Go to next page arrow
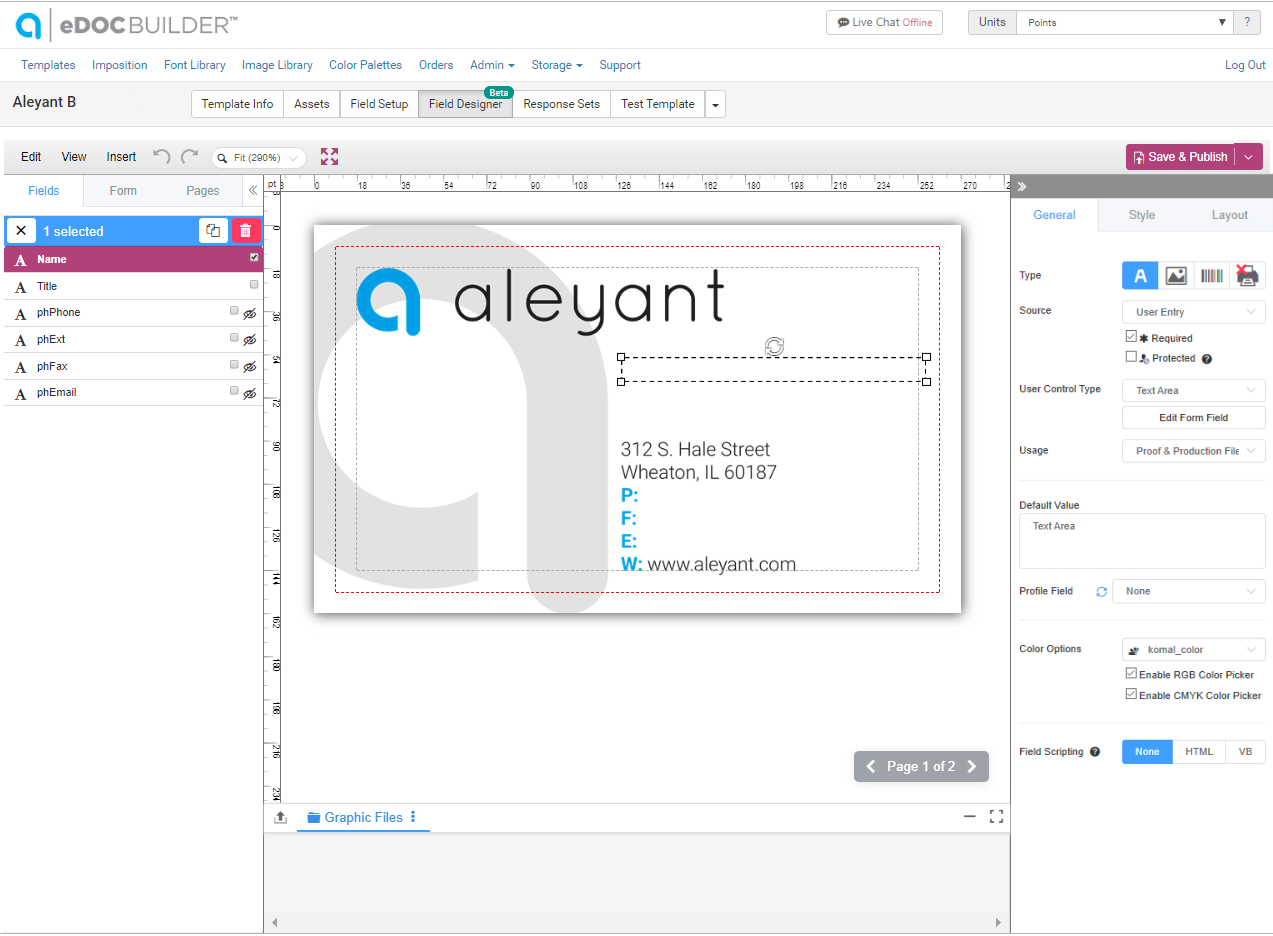 [x=971, y=766]
